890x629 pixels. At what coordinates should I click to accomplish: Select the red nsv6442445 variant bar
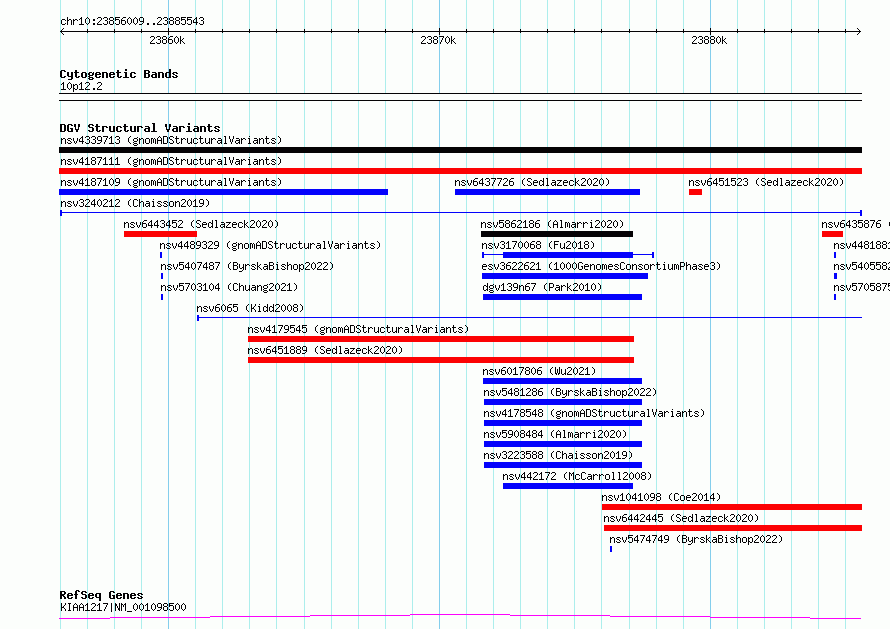[733, 528]
